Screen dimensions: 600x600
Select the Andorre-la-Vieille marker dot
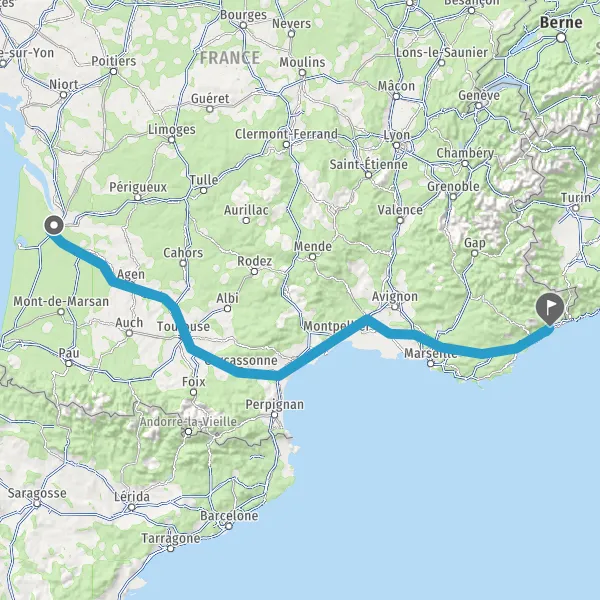tap(188, 432)
